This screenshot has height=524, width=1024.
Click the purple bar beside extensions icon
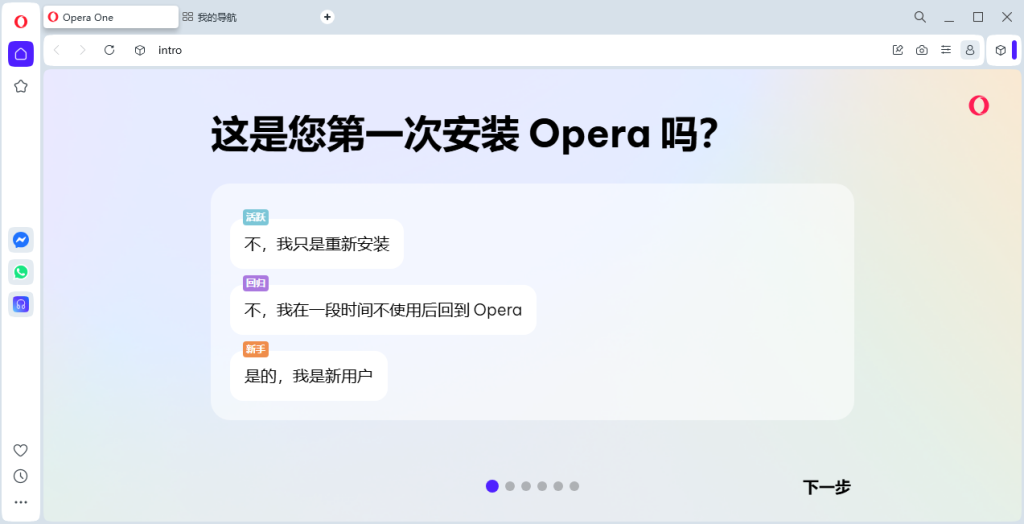[x=1014, y=50]
